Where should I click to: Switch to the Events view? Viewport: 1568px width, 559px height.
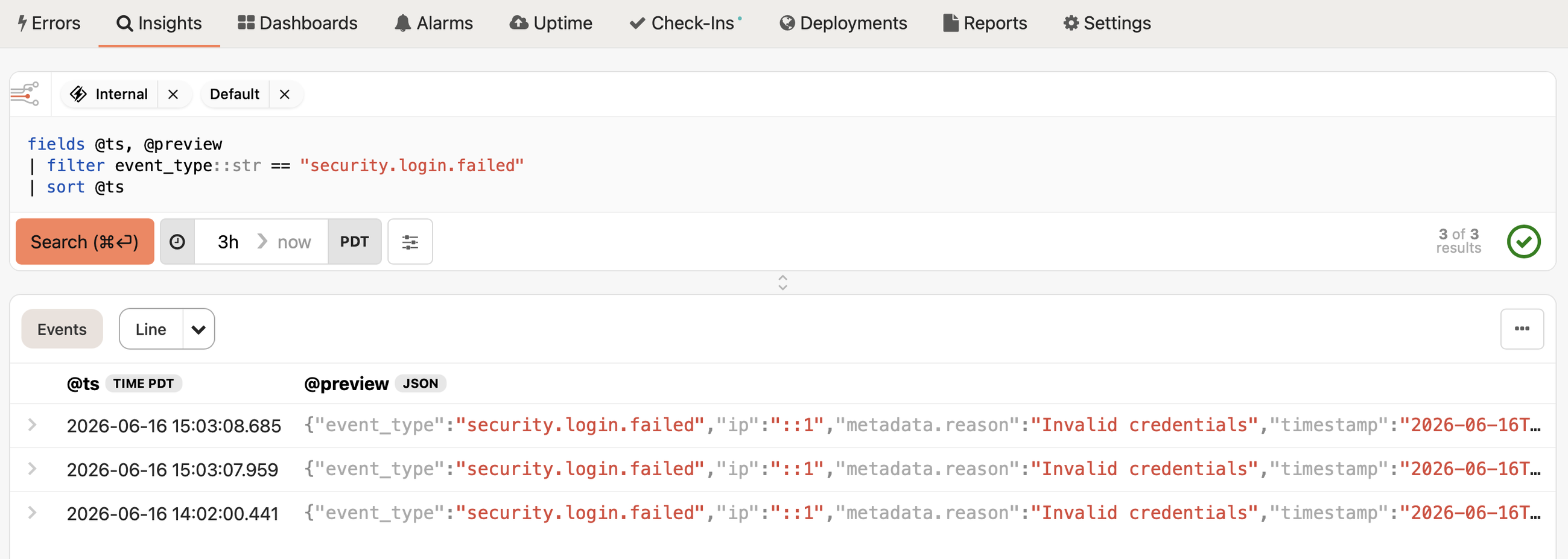click(x=62, y=329)
